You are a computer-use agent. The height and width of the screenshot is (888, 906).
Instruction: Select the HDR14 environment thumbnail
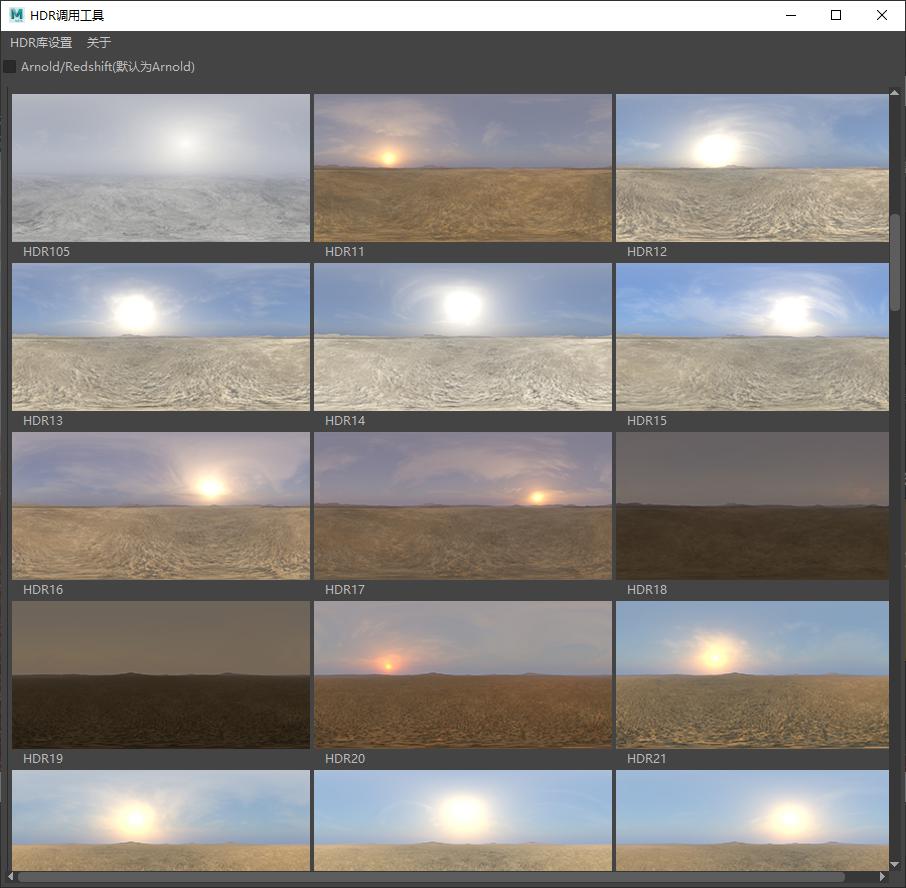(462, 337)
